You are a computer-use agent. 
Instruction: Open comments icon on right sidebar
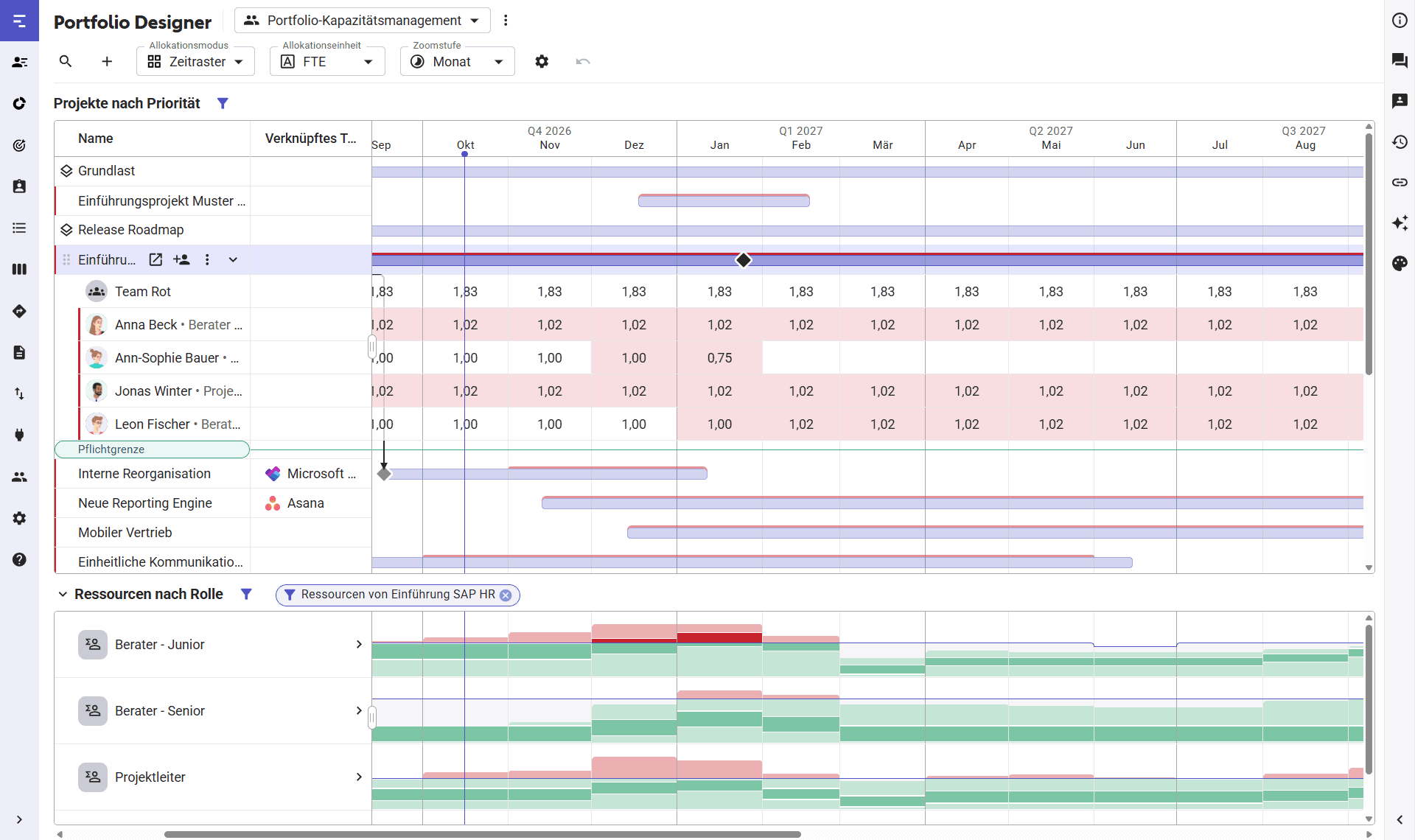click(x=1400, y=60)
